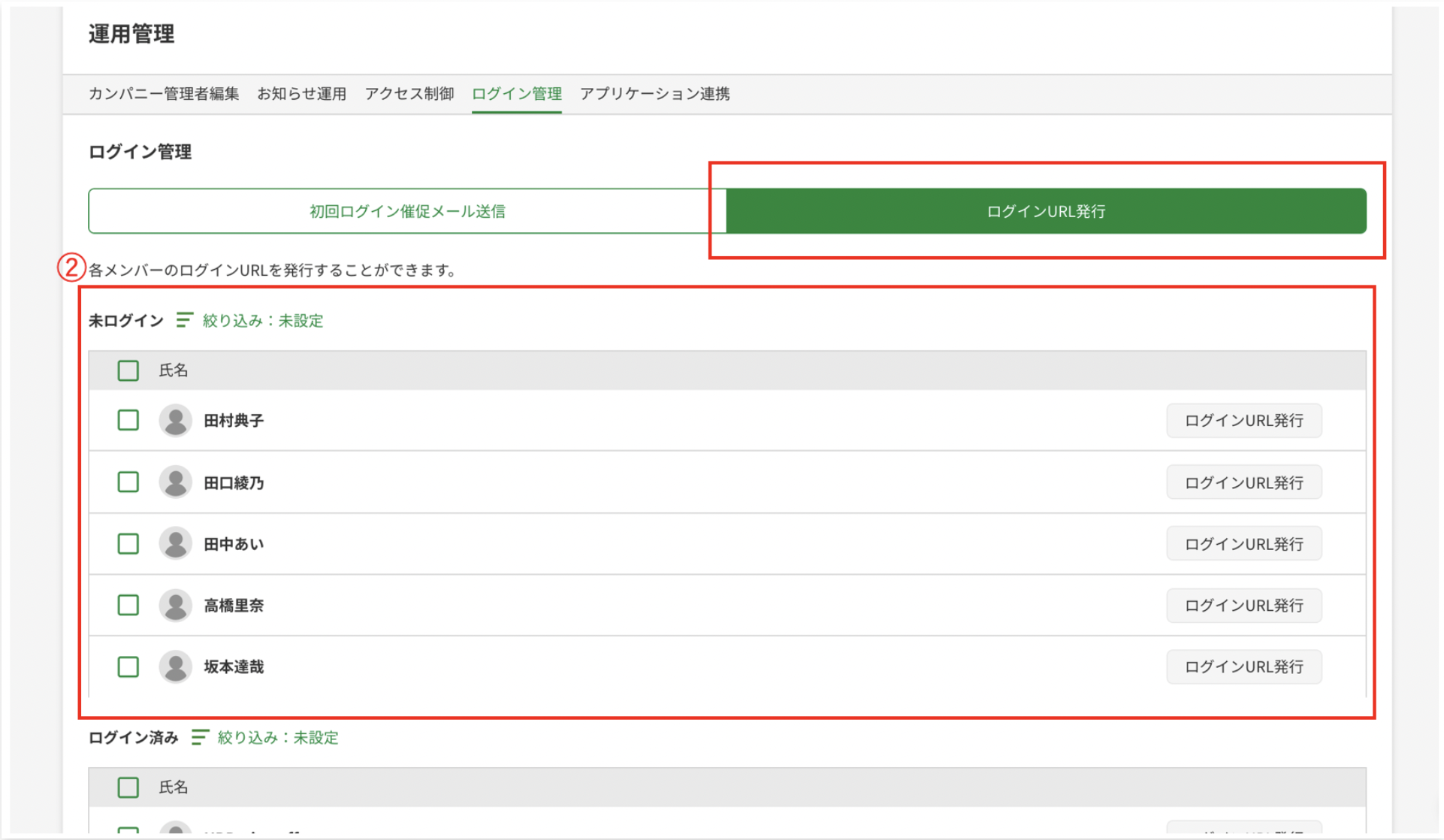Click filter icon beside ログイン済み
The width and height of the screenshot is (1444, 840).
tap(199, 738)
